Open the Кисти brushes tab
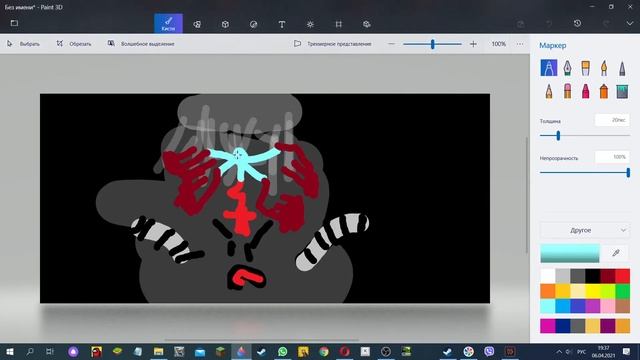Image resolution: width=640 pixels, height=360 pixels. click(x=168, y=24)
